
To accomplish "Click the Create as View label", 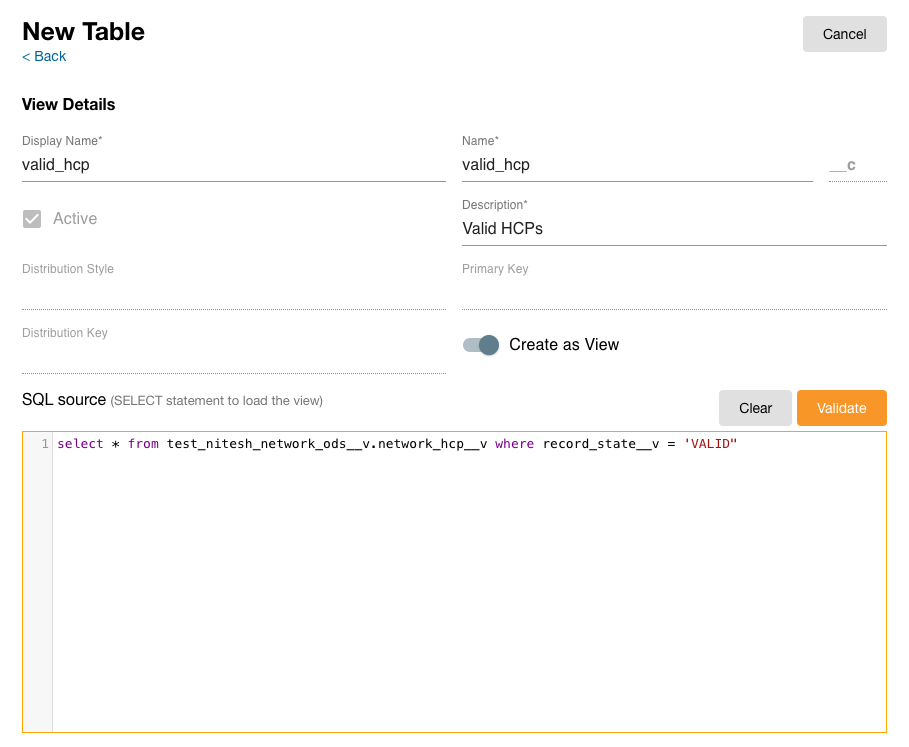I will 564,345.
